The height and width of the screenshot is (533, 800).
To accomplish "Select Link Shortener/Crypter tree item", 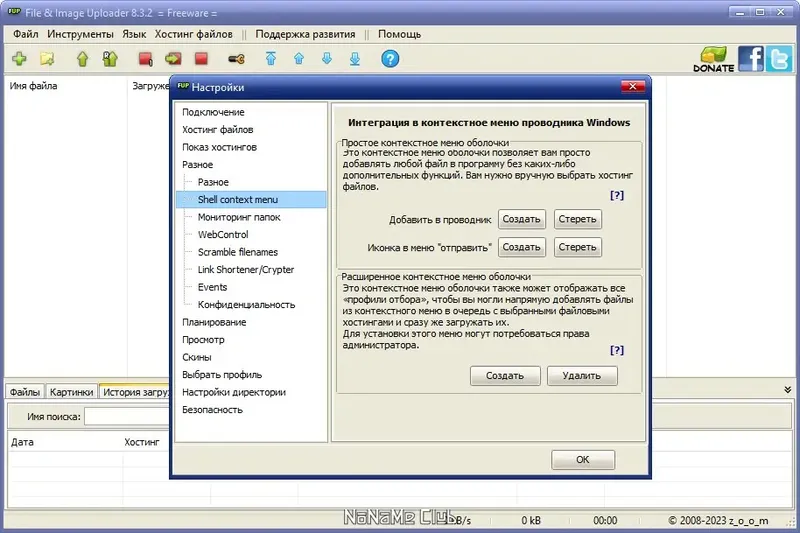I will click(246, 270).
